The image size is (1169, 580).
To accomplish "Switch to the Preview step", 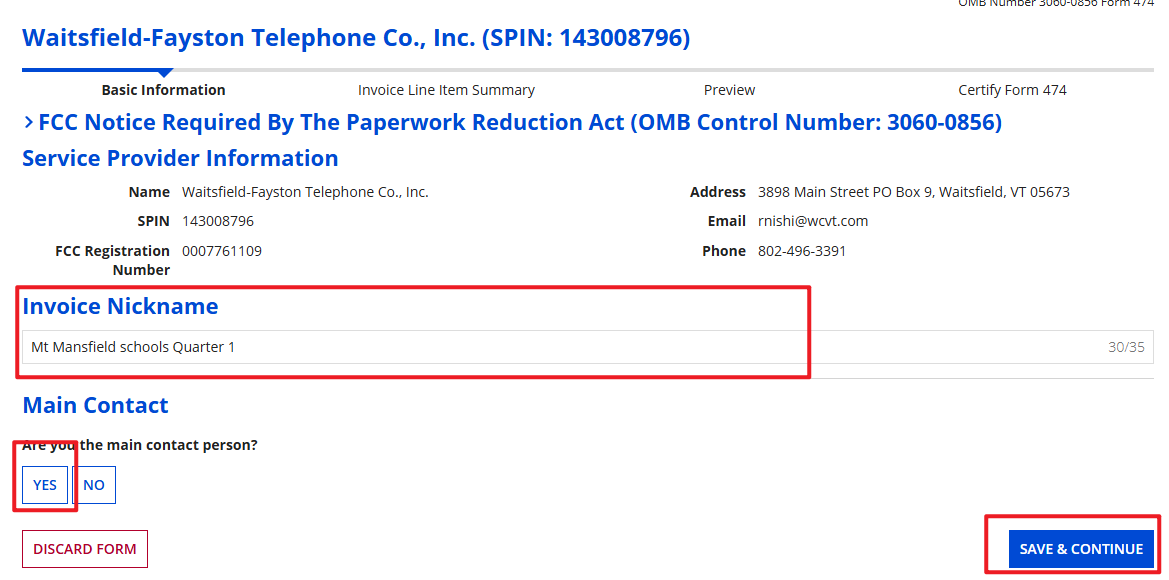I will click(x=729, y=90).
